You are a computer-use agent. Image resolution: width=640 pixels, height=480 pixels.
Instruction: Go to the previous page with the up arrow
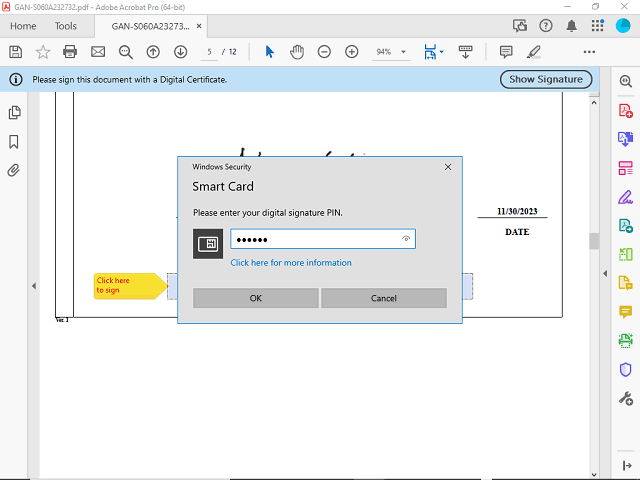[153, 52]
